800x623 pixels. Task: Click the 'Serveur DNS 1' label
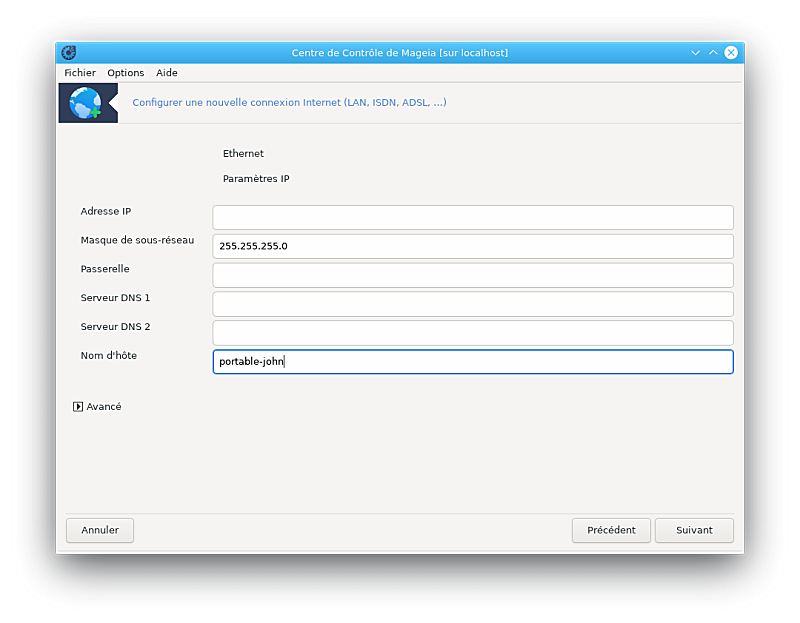pos(115,298)
